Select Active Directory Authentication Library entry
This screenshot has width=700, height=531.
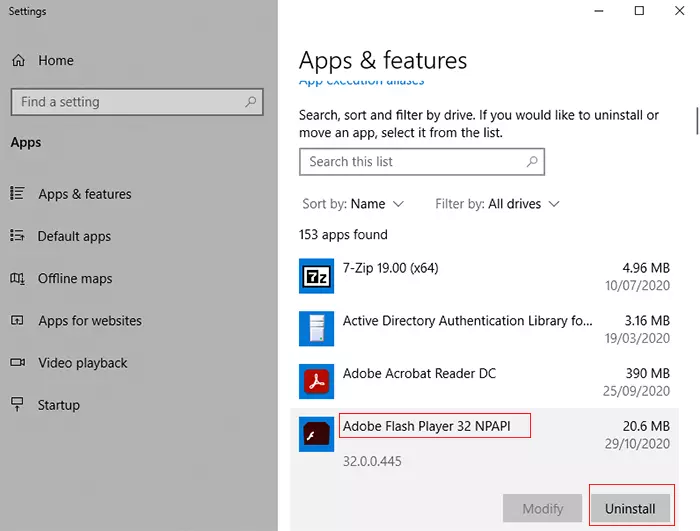[484, 329]
